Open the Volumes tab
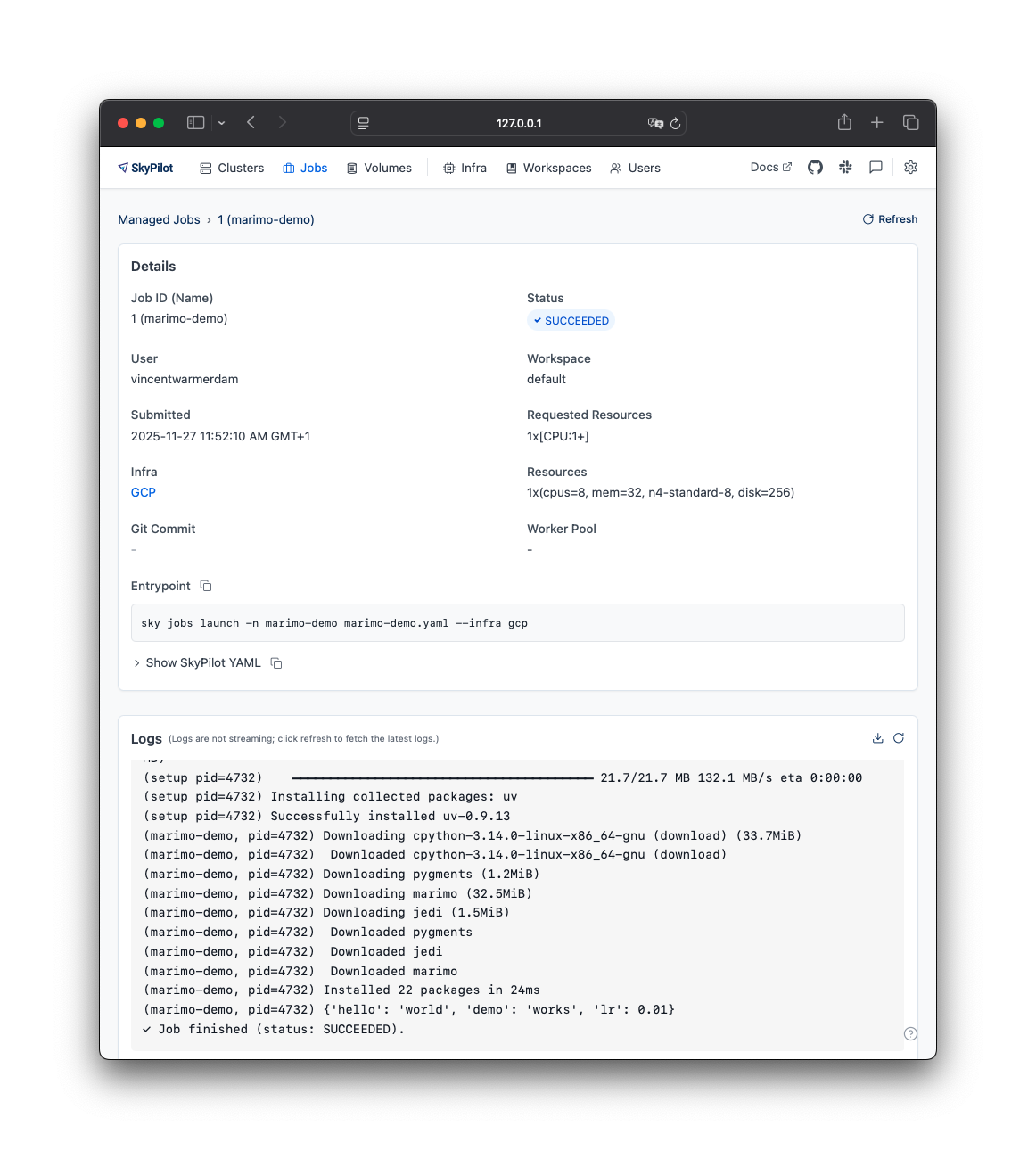 coord(379,169)
